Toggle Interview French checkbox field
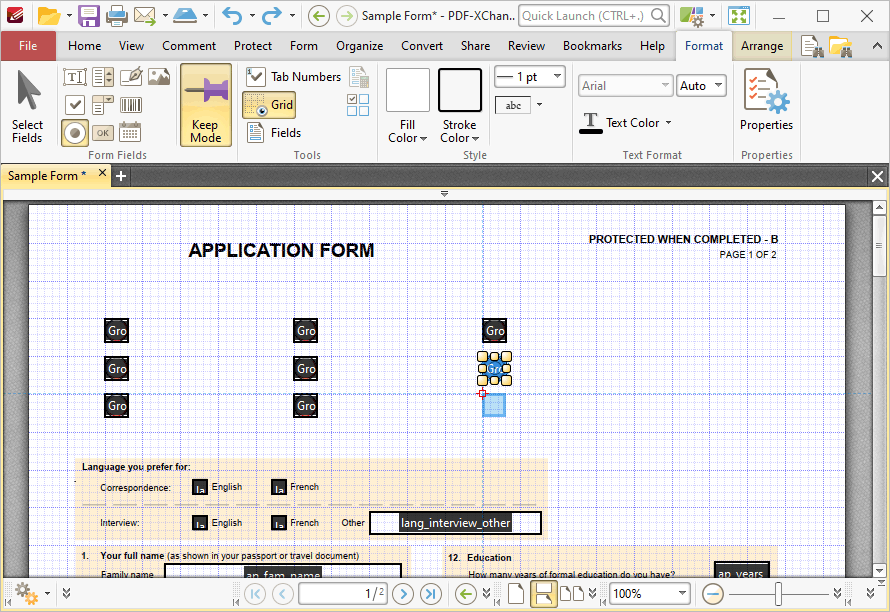This screenshot has width=890, height=612. pyautogui.click(x=279, y=523)
